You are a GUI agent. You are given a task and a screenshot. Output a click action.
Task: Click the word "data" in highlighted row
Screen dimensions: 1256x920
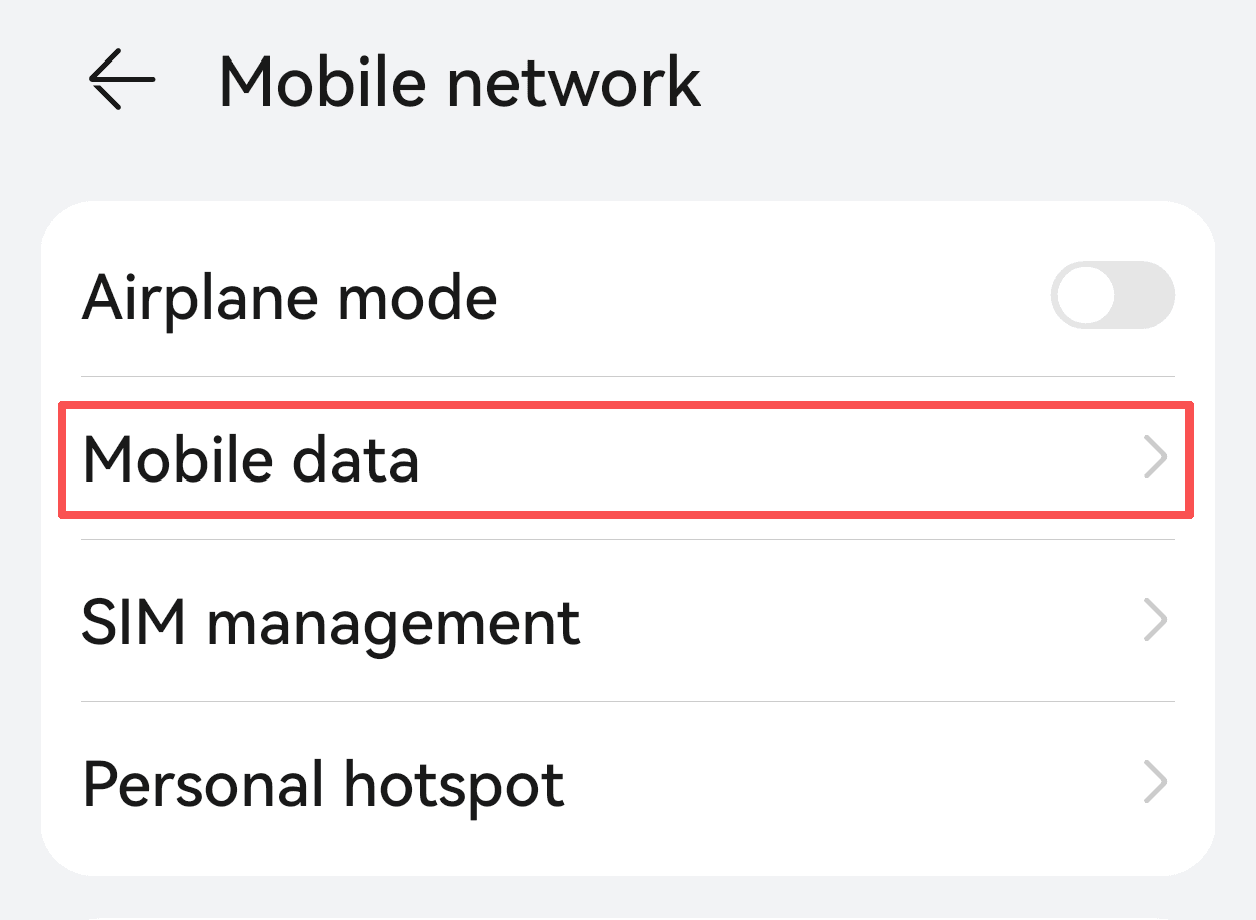point(355,460)
